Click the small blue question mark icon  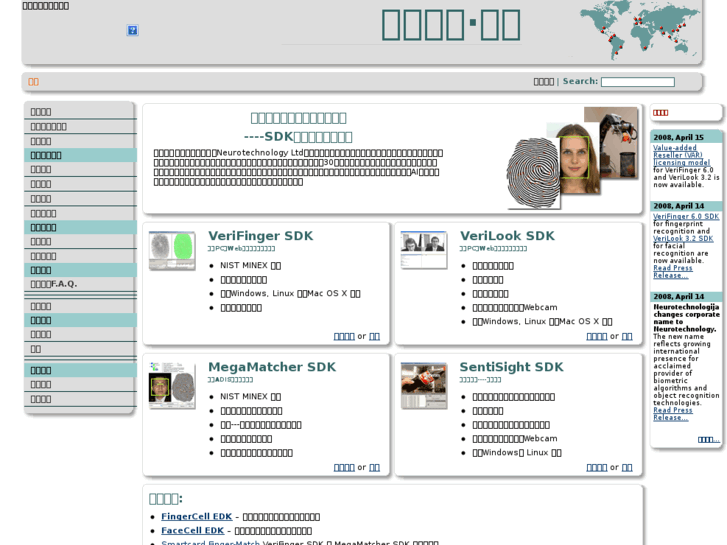(132, 31)
